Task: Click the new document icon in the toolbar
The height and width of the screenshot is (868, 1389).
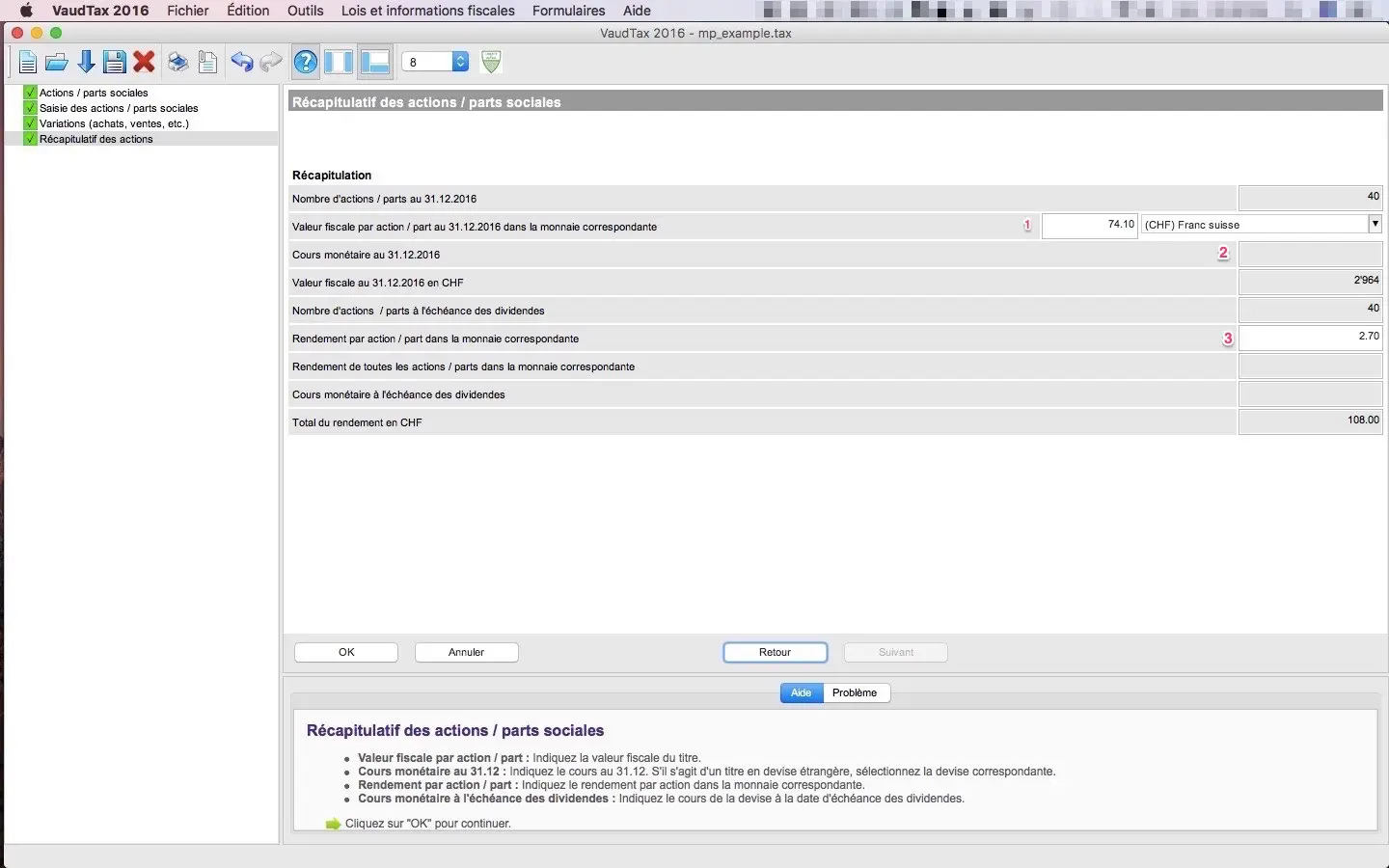Action: coord(28,63)
